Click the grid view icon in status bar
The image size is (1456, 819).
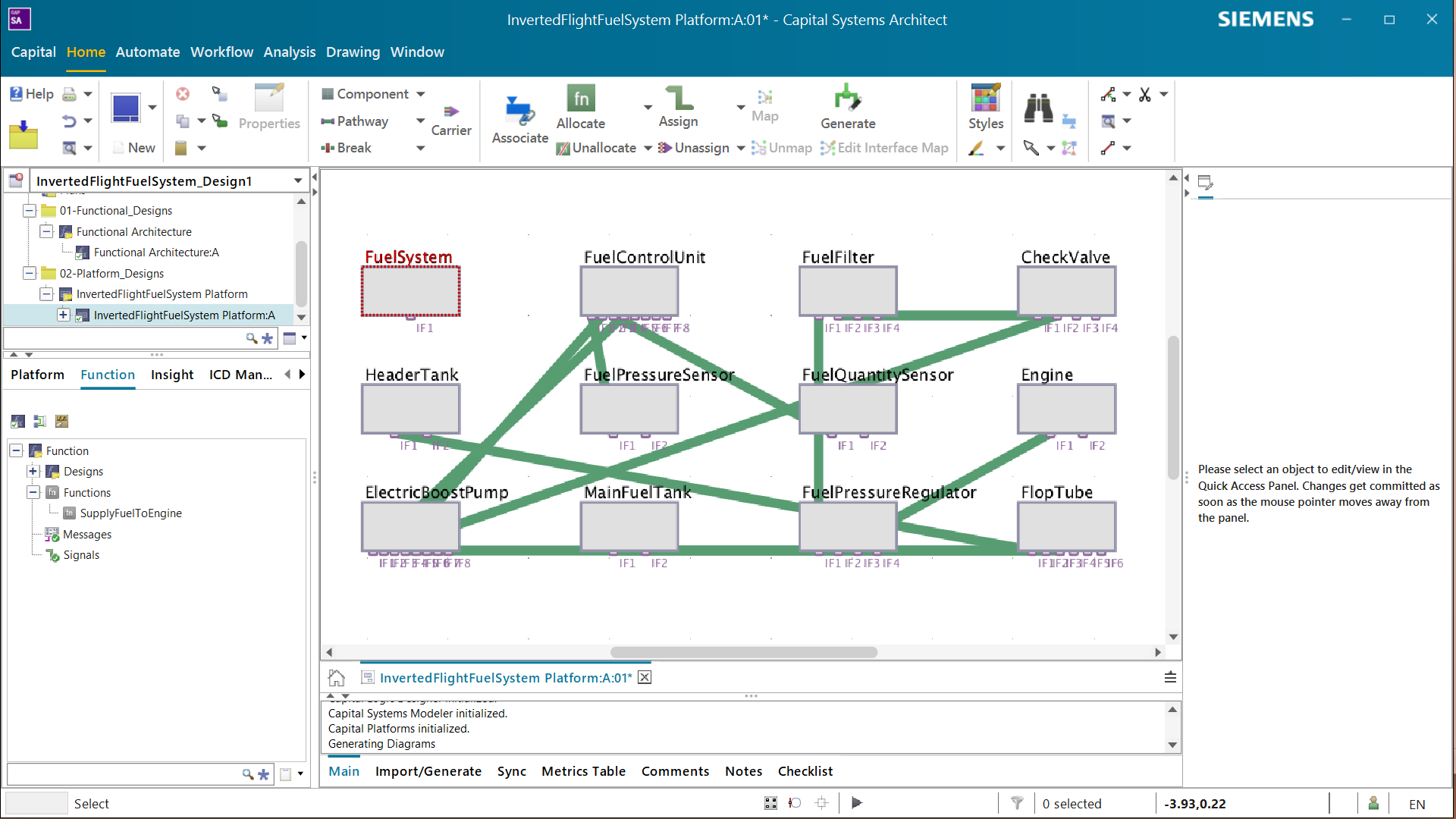(770, 803)
